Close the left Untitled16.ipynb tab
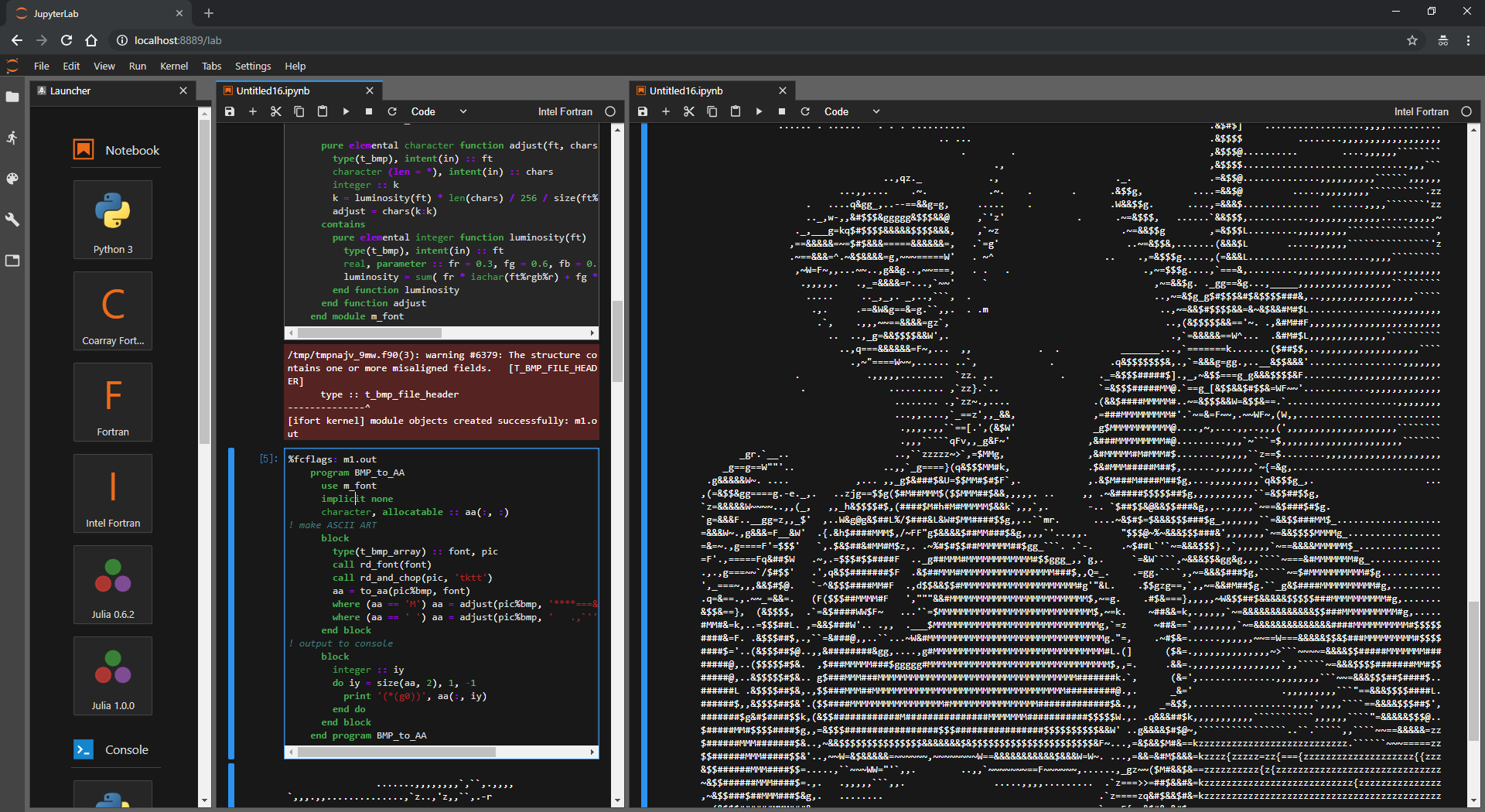The image size is (1485, 812). [370, 90]
